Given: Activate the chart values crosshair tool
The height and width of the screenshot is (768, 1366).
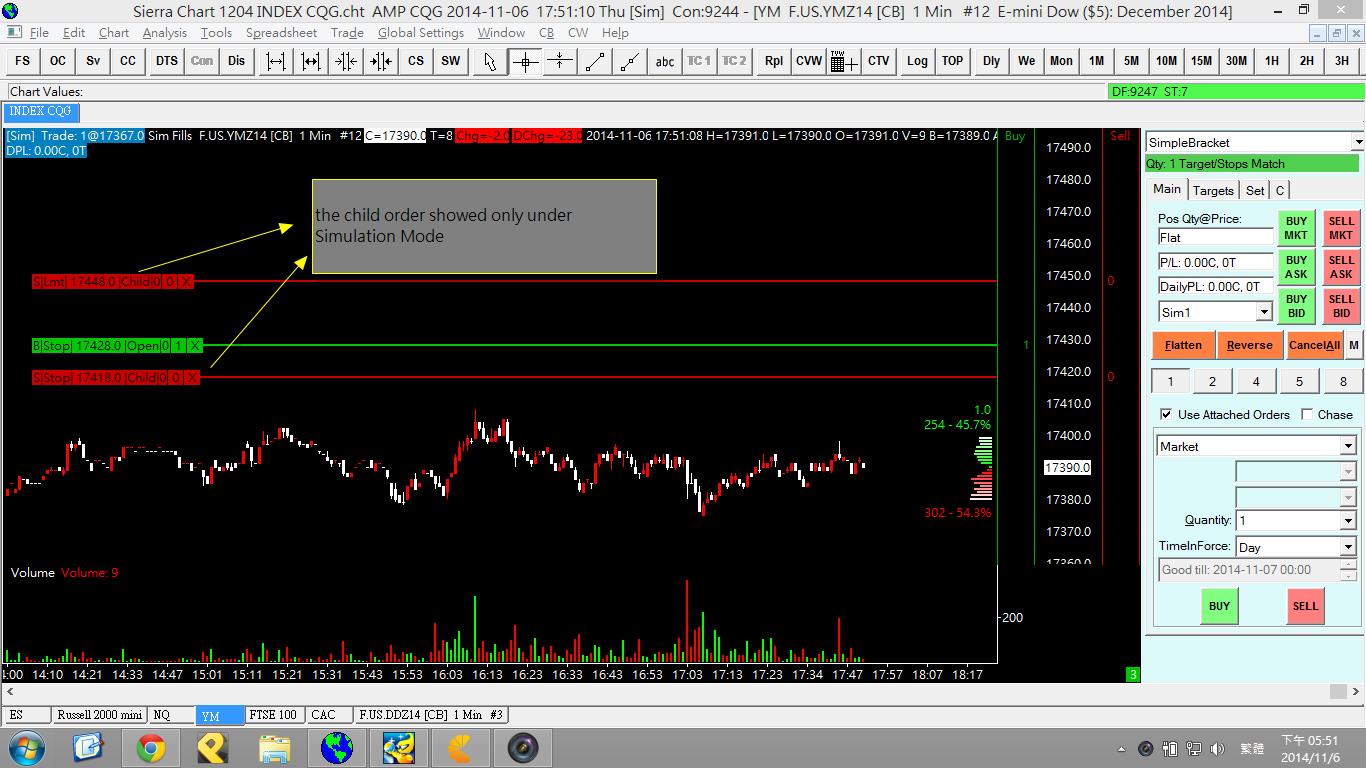Looking at the screenshot, I should (525, 61).
